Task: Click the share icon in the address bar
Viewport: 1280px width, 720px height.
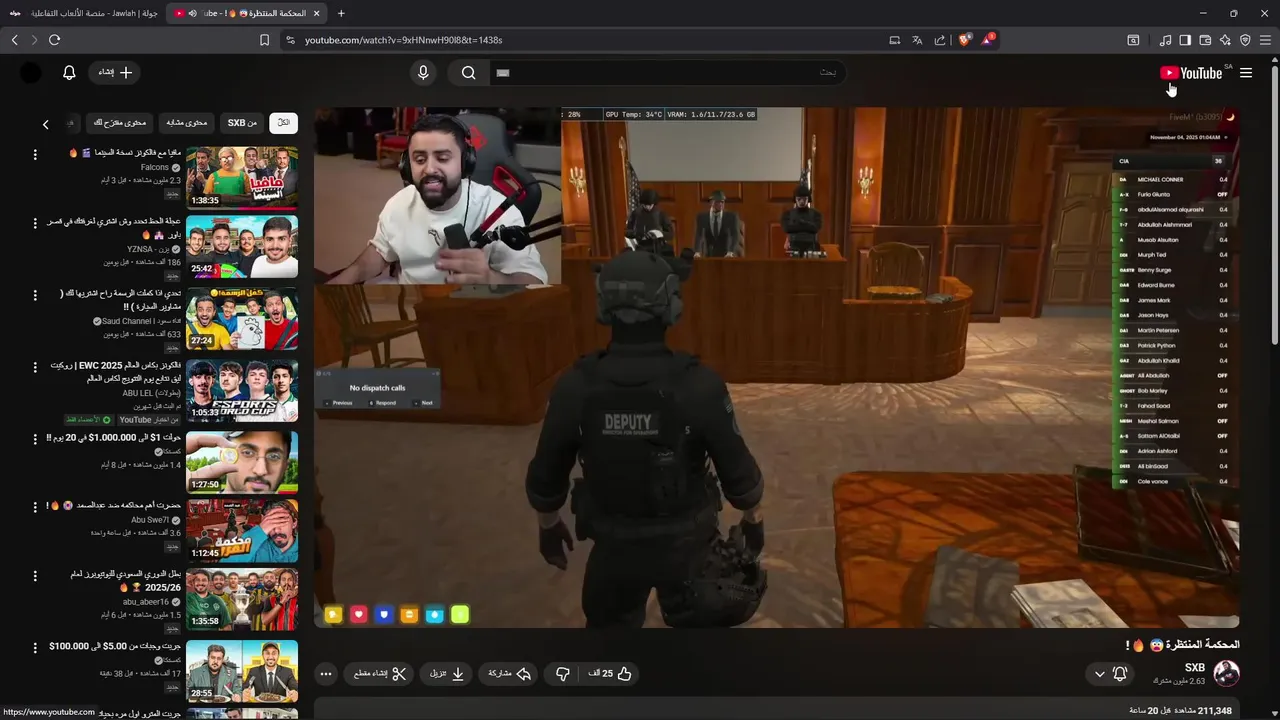Action: pos(940,40)
